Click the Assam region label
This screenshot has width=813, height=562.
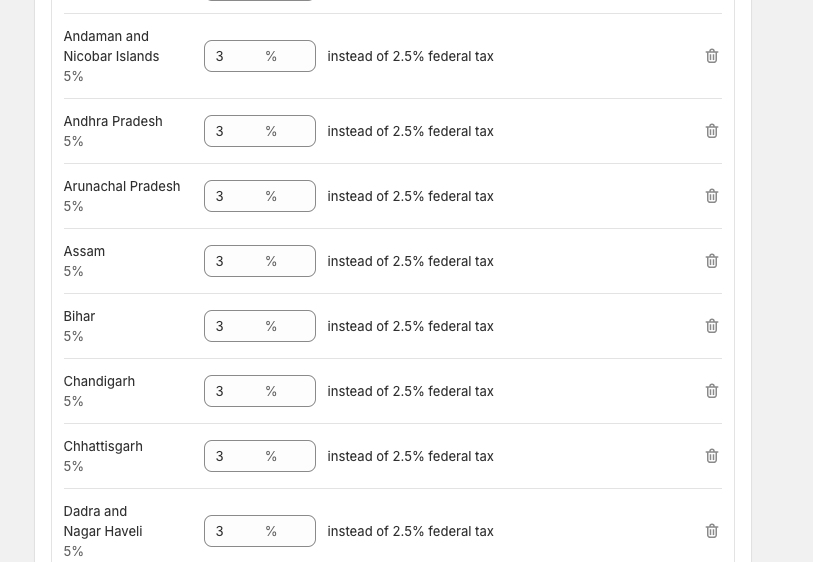(x=84, y=251)
